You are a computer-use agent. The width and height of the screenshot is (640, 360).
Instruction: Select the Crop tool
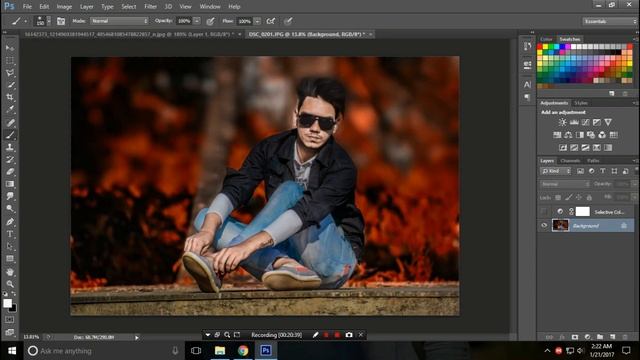click(10, 97)
